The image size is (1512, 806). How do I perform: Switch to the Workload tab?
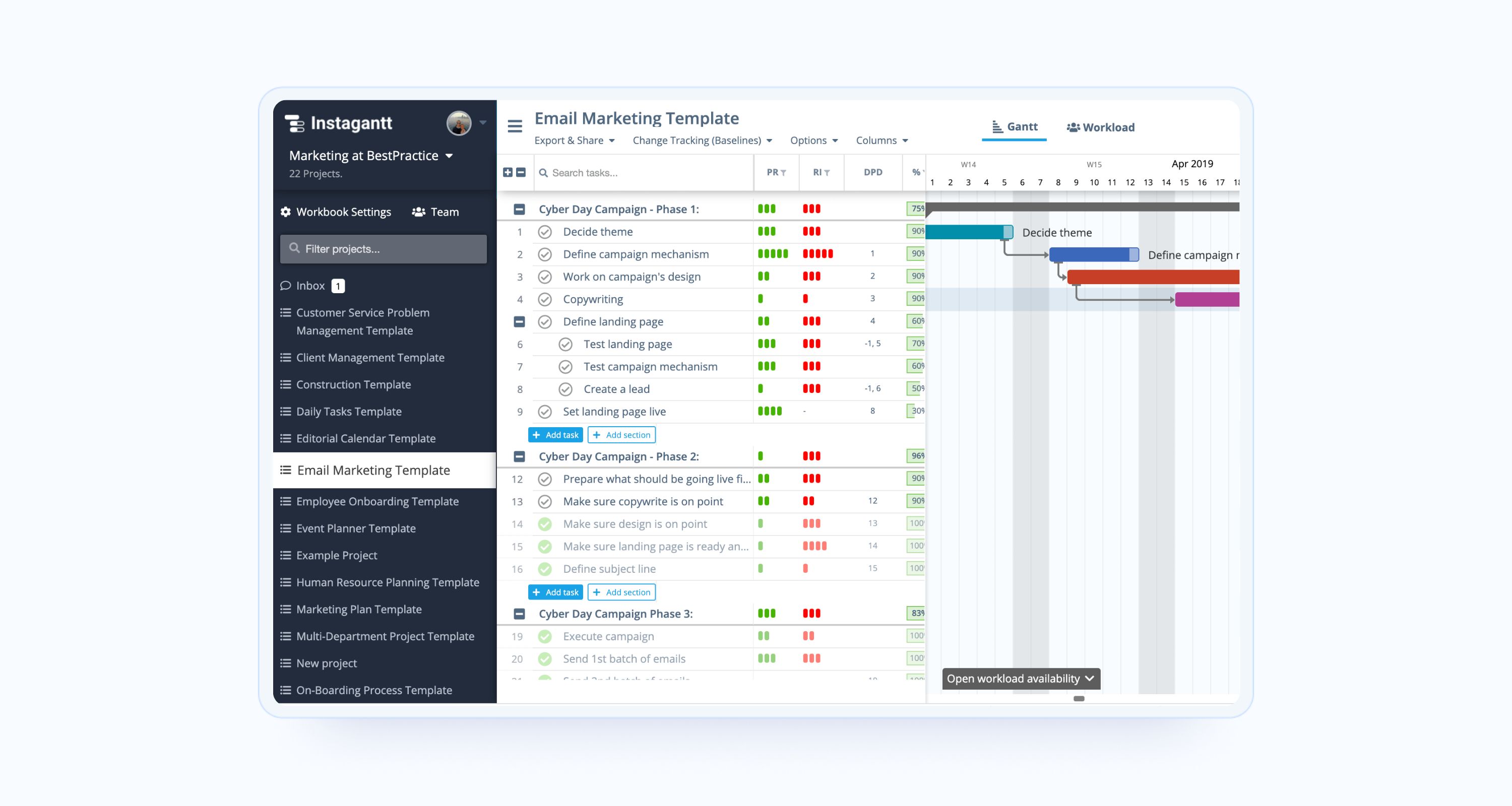[x=1101, y=127]
